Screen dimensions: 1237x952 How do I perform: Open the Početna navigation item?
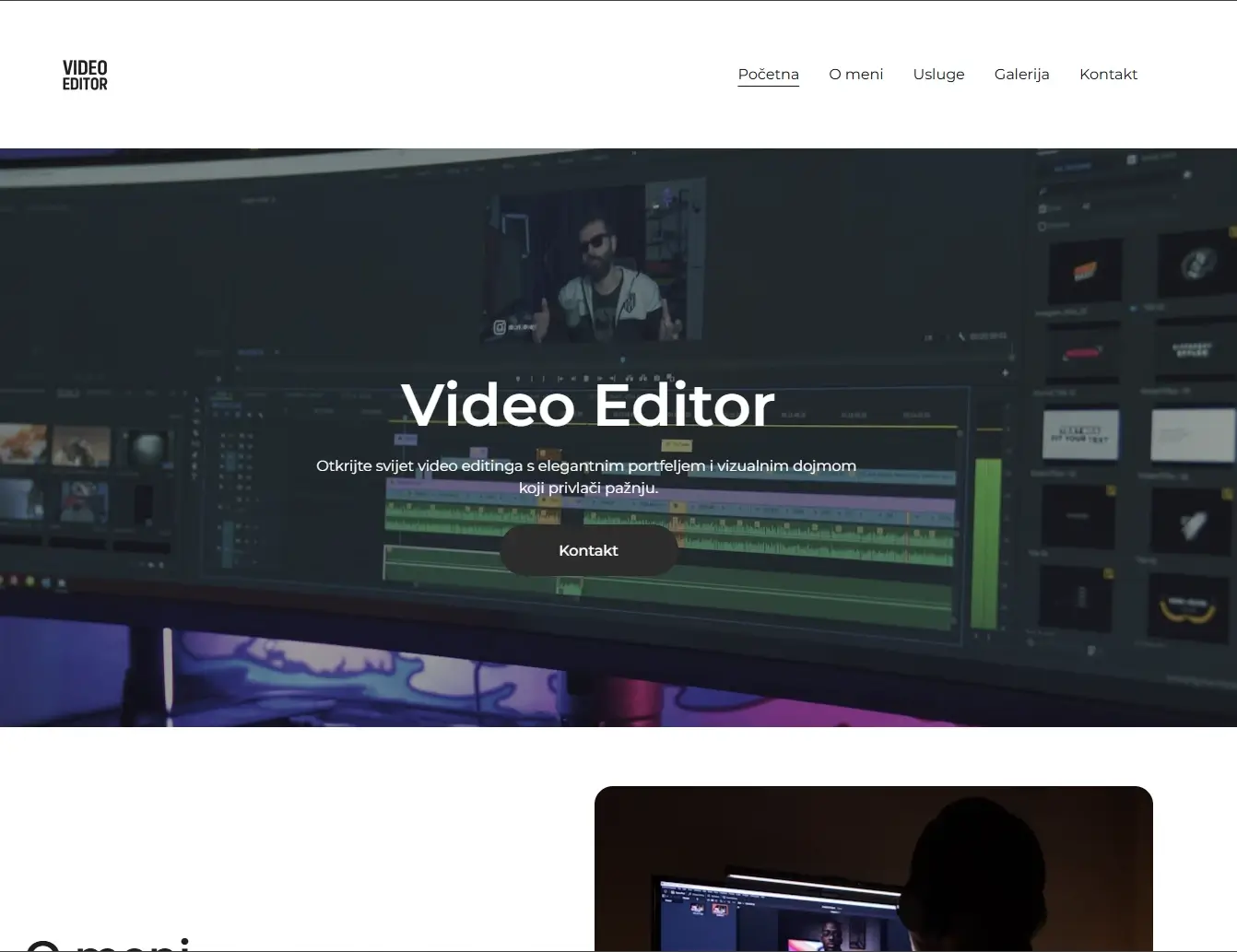(x=768, y=74)
